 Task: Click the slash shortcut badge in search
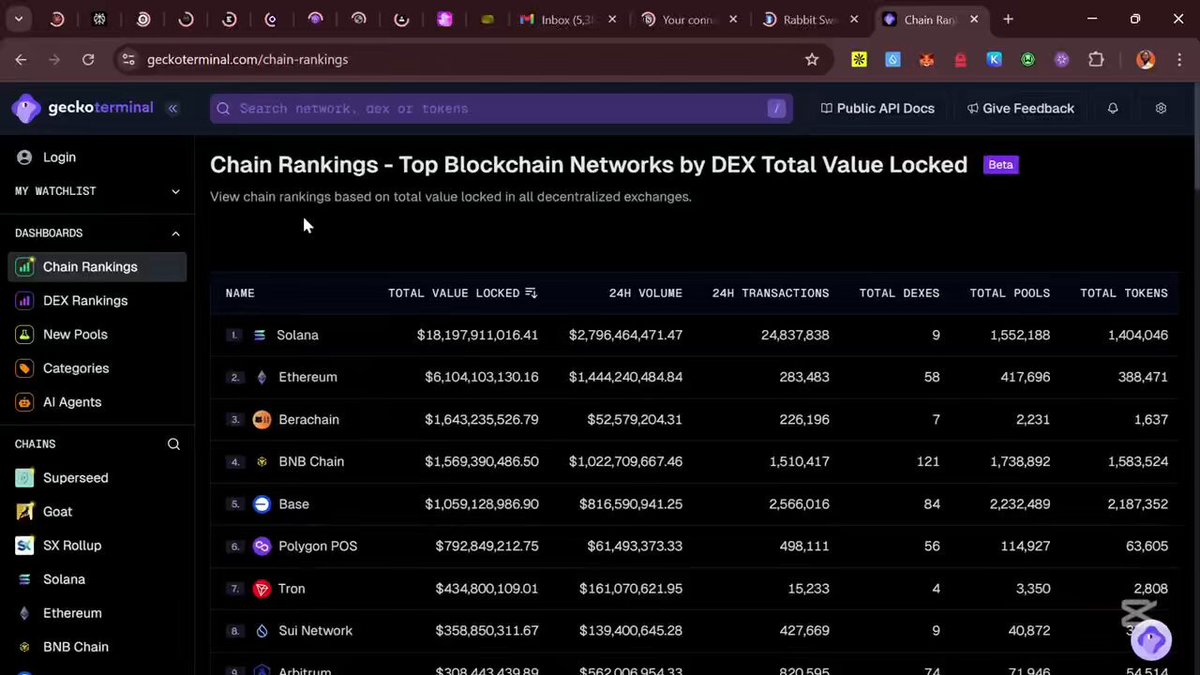point(776,108)
